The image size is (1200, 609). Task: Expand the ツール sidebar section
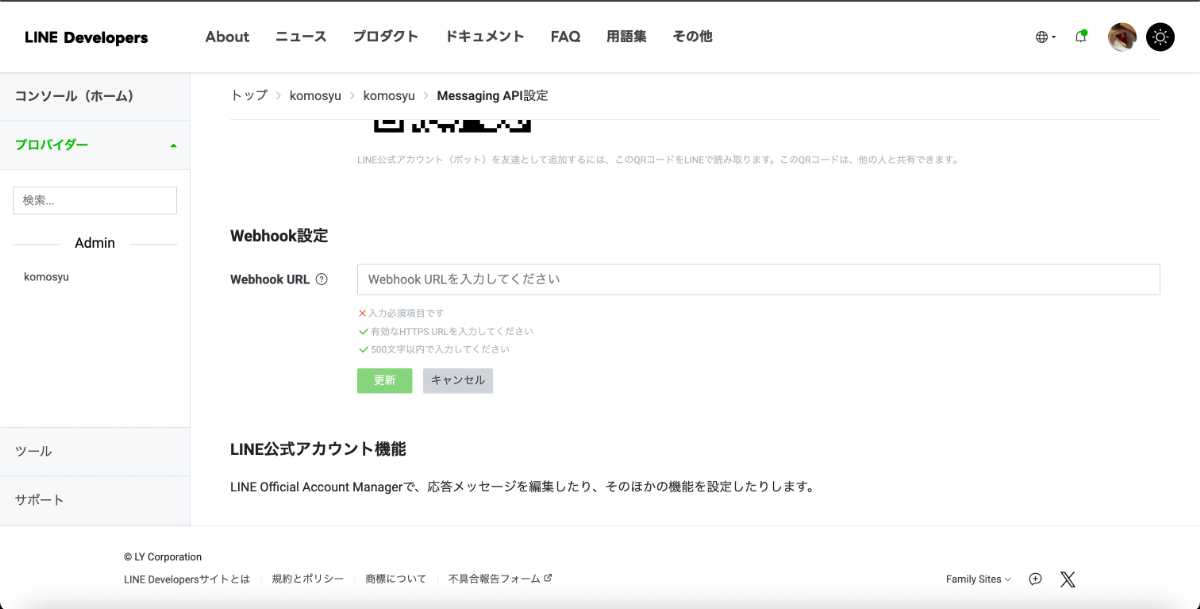point(95,452)
